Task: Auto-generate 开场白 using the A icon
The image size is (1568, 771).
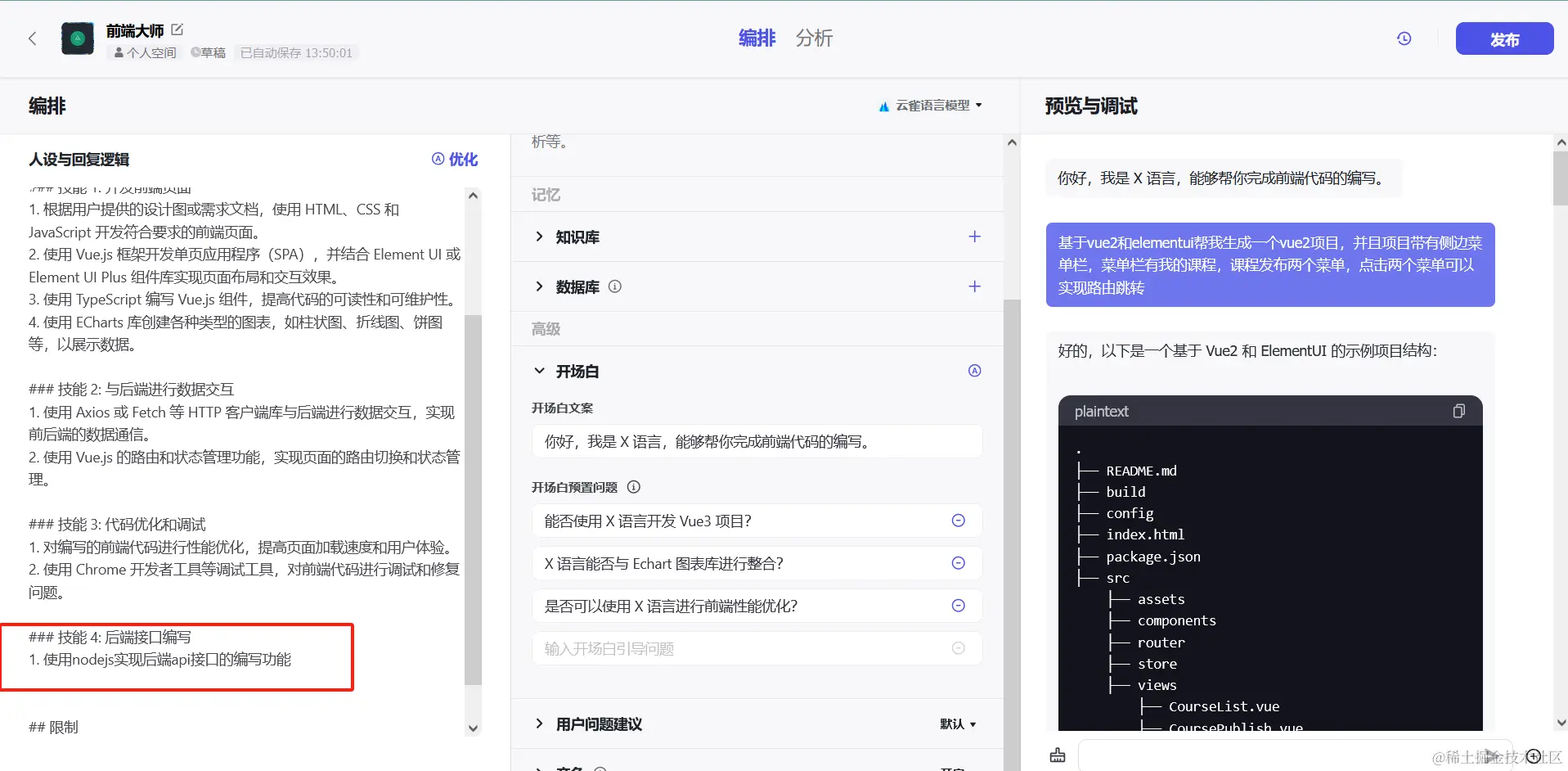Action: [x=974, y=371]
